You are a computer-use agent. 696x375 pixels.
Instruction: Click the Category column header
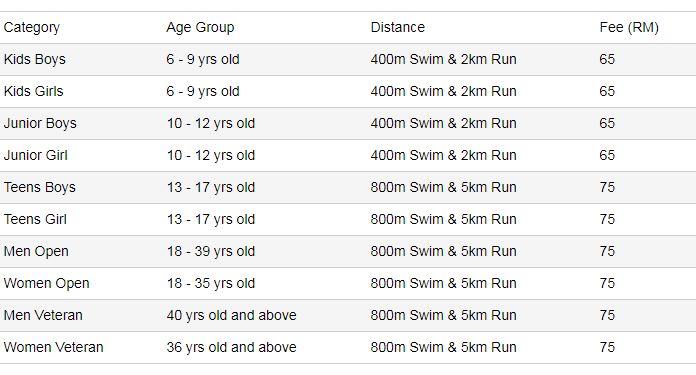click(x=32, y=28)
